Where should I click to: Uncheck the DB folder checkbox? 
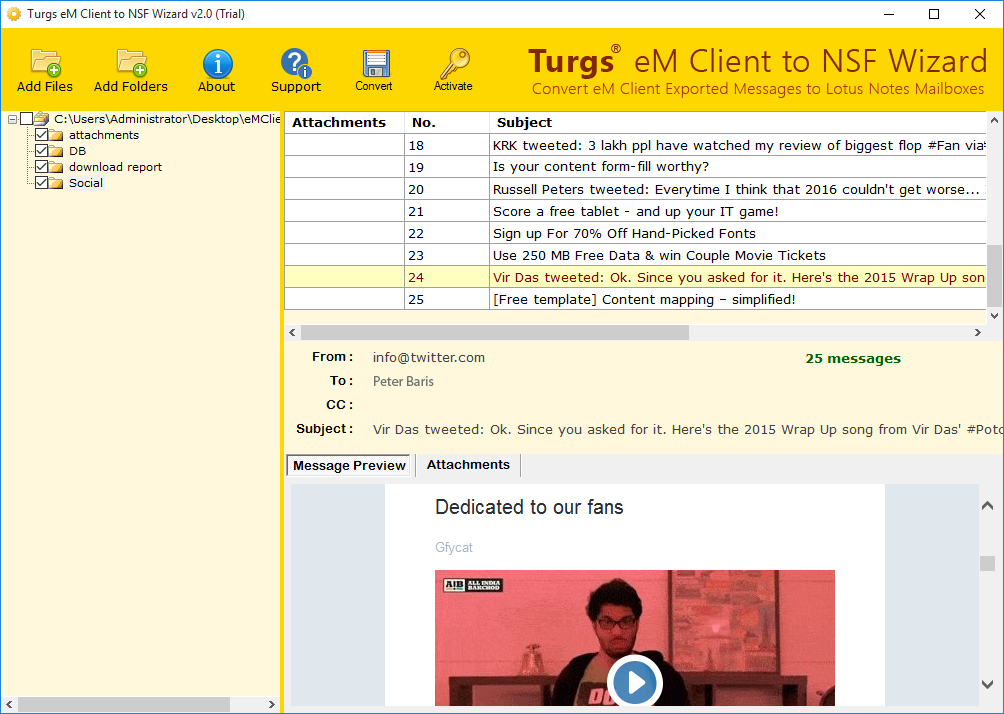[42, 150]
